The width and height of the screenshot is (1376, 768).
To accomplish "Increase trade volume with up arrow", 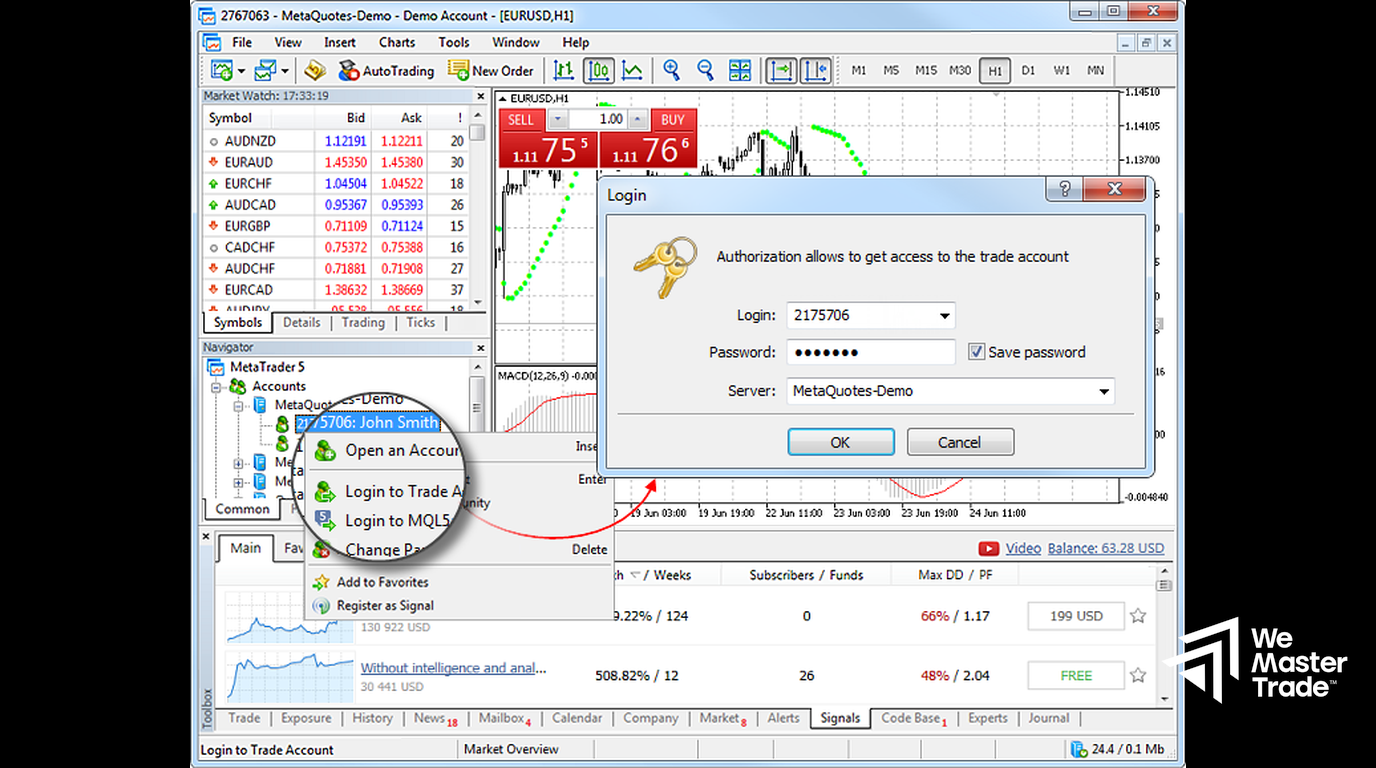I will pyautogui.click(x=637, y=119).
